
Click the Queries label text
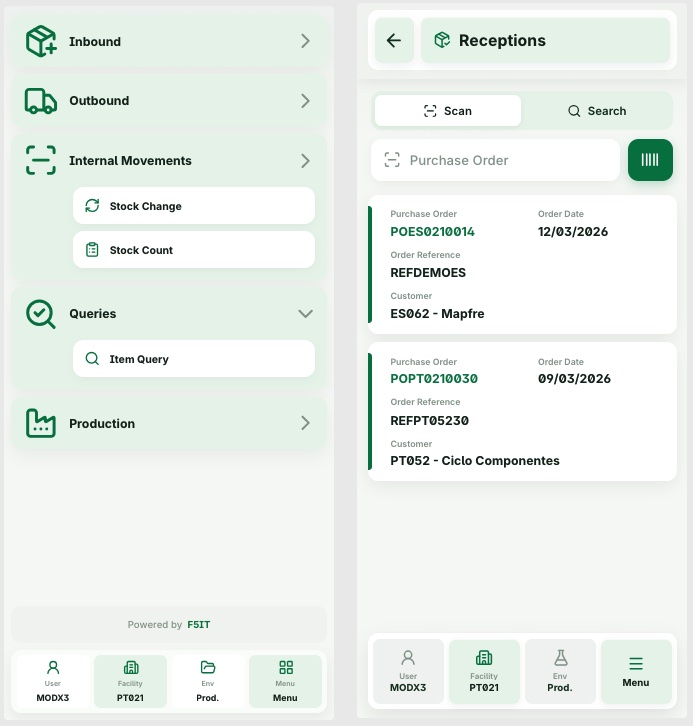coord(93,314)
